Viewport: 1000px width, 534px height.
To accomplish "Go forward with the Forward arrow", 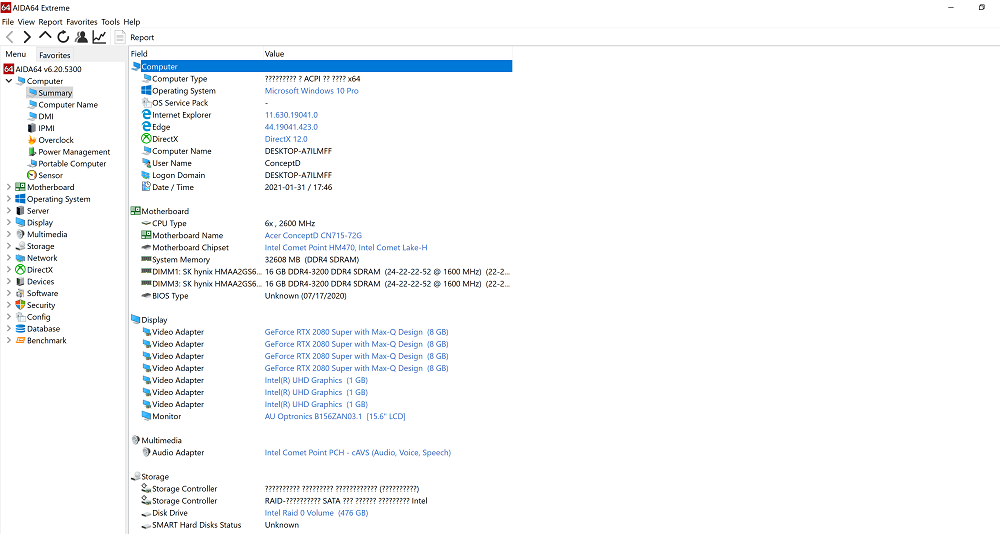I will 27,38.
